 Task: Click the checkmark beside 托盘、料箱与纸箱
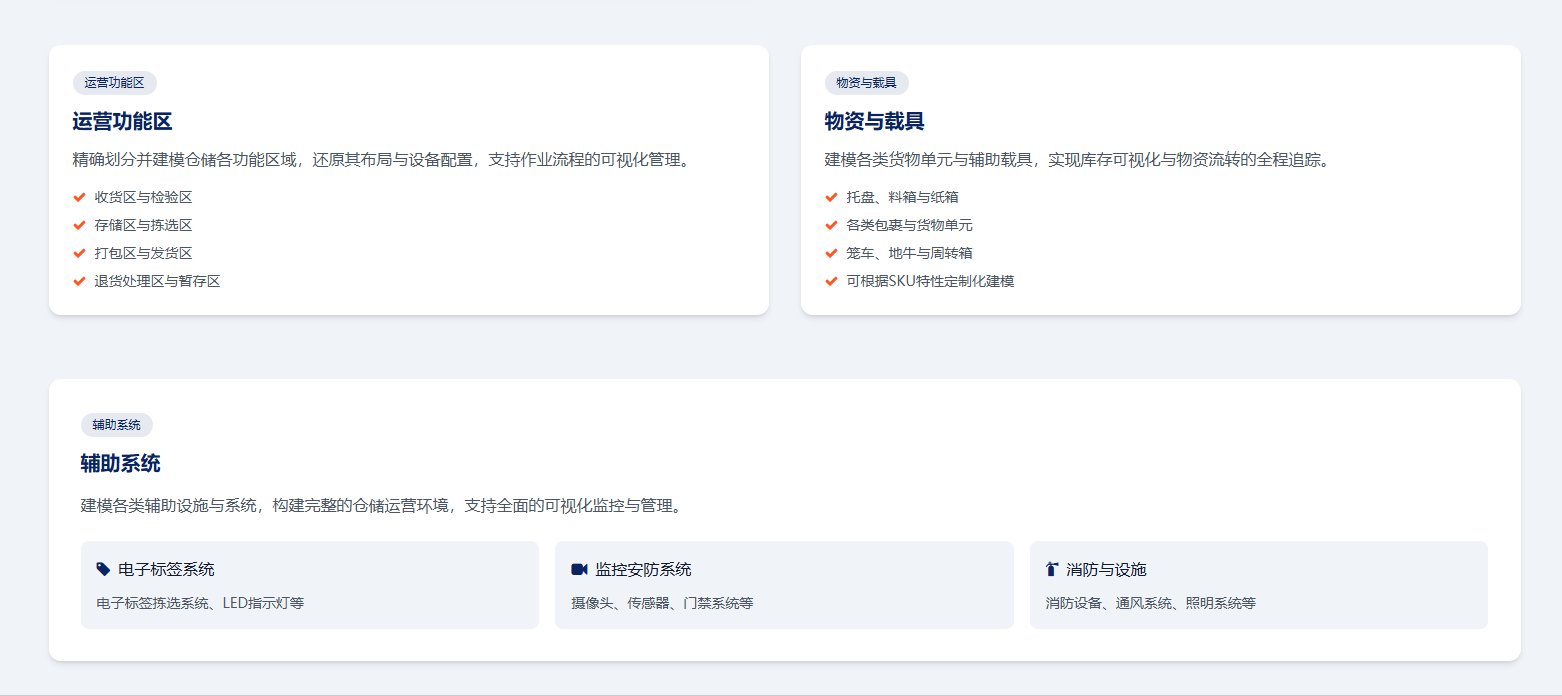coord(831,197)
